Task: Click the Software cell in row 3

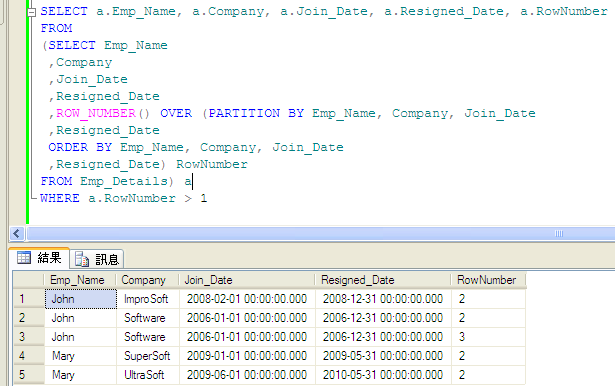Action: pyautogui.click(x=148, y=337)
